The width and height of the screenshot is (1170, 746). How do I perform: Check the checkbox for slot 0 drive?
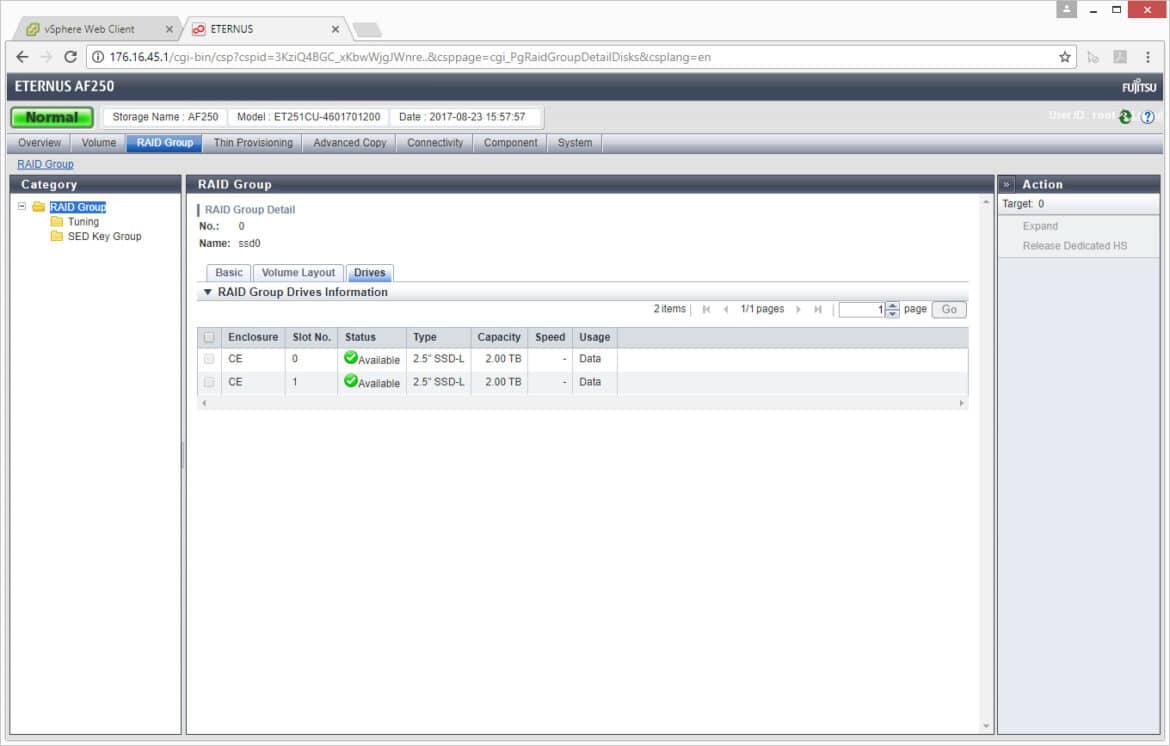[209, 359]
